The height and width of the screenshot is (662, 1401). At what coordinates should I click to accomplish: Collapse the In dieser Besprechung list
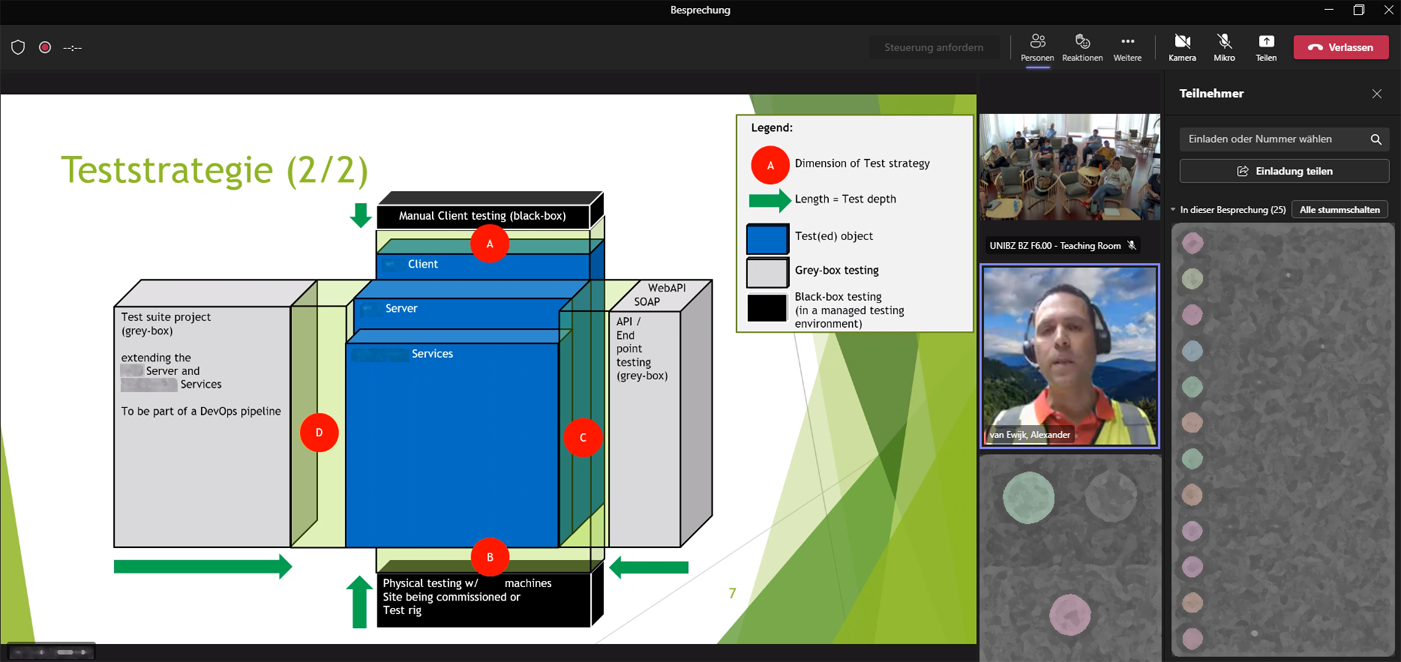[x=1173, y=210]
